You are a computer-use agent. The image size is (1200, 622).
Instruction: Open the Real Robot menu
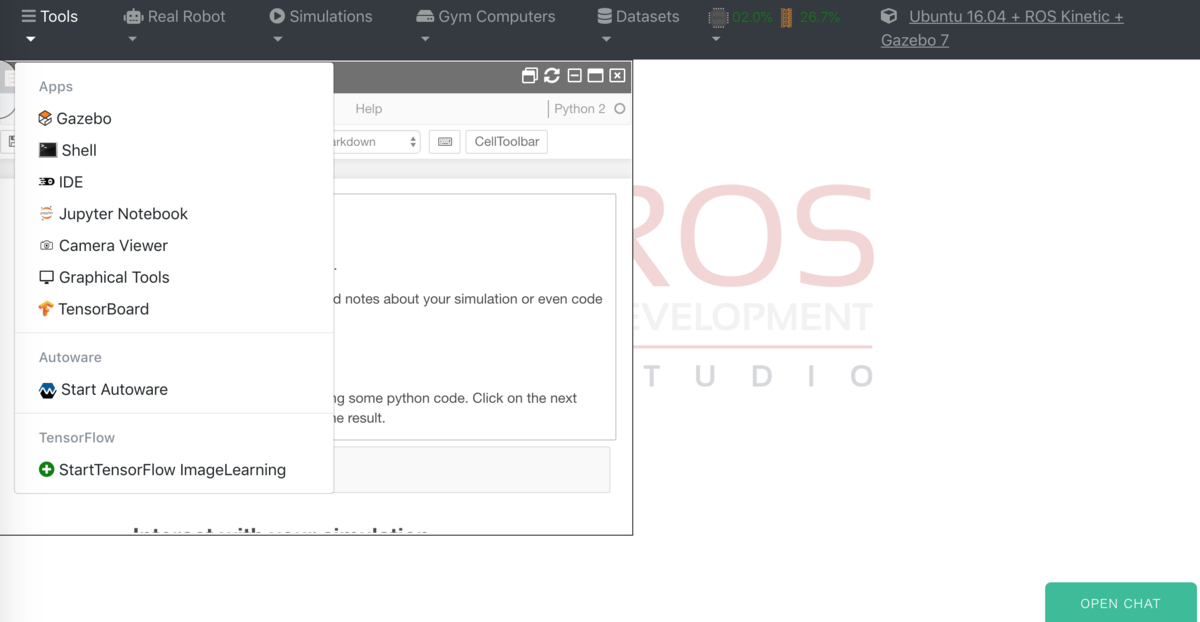(x=175, y=16)
